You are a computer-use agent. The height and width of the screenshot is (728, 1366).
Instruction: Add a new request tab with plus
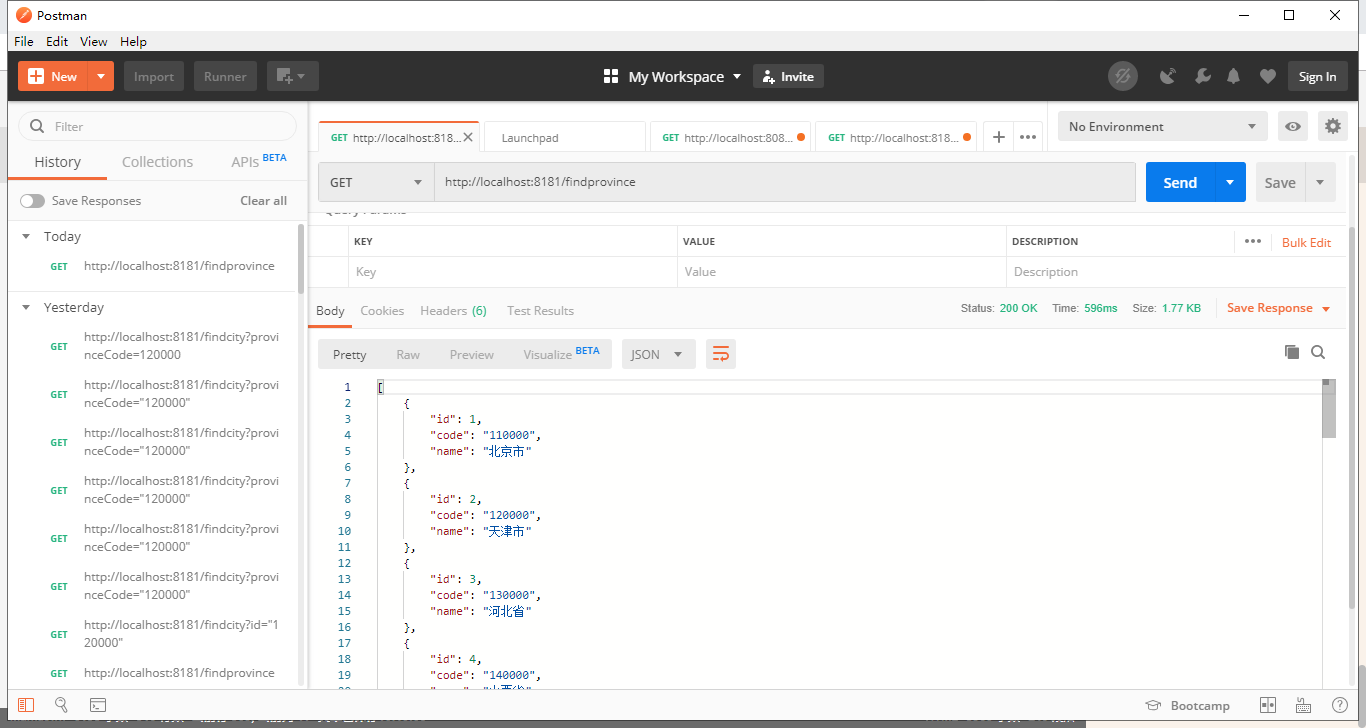pos(999,137)
